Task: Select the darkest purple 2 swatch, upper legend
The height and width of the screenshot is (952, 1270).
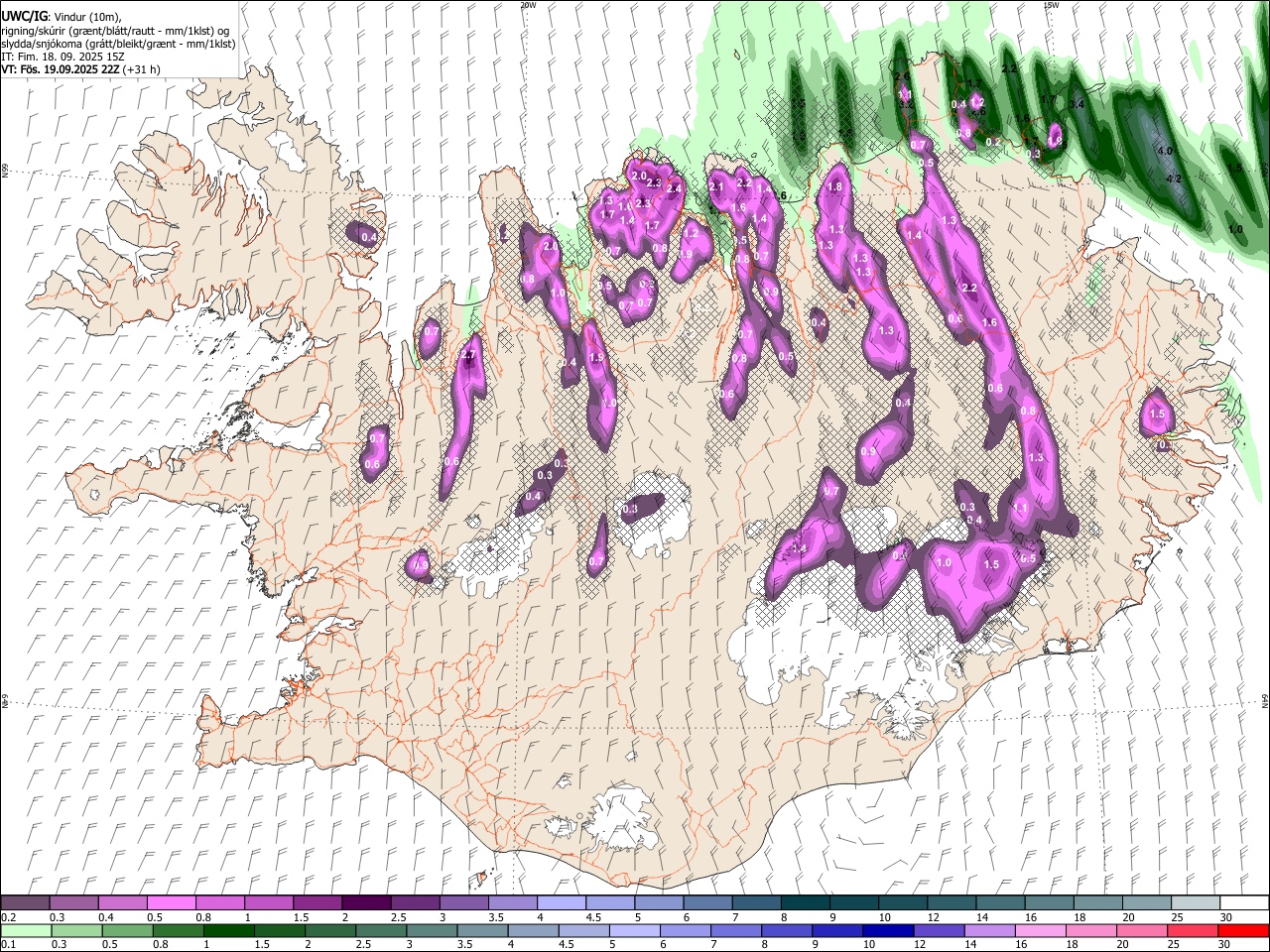Action: 365,903
